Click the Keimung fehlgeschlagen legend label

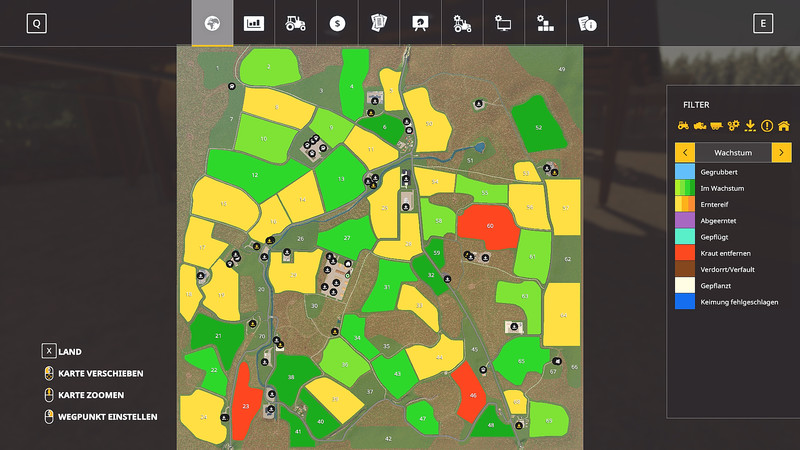point(739,302)
